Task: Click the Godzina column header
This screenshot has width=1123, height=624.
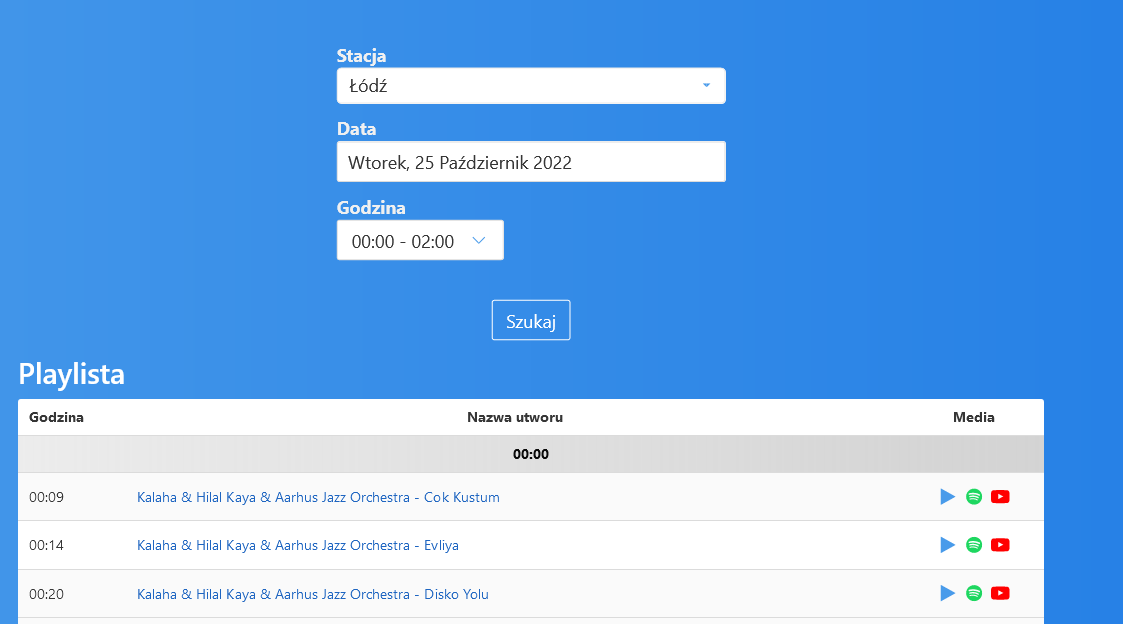Action: click(x=57, y=417)
